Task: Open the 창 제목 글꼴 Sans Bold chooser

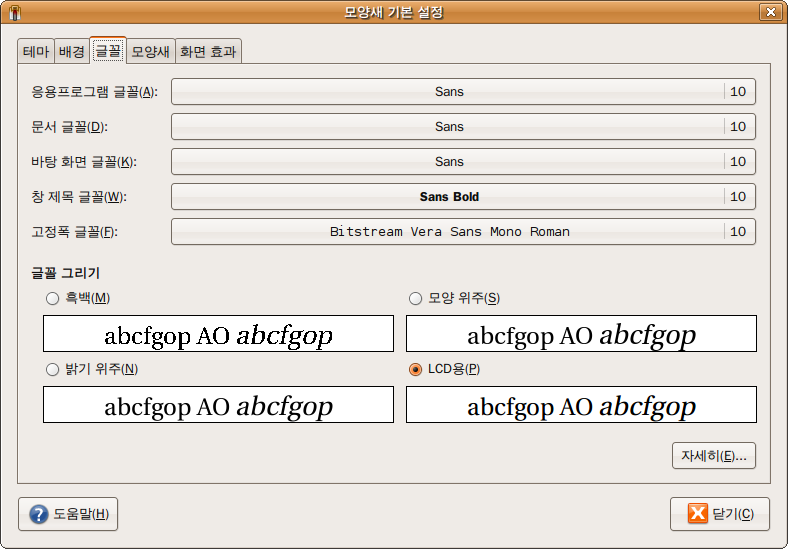Action: (463, 197)
